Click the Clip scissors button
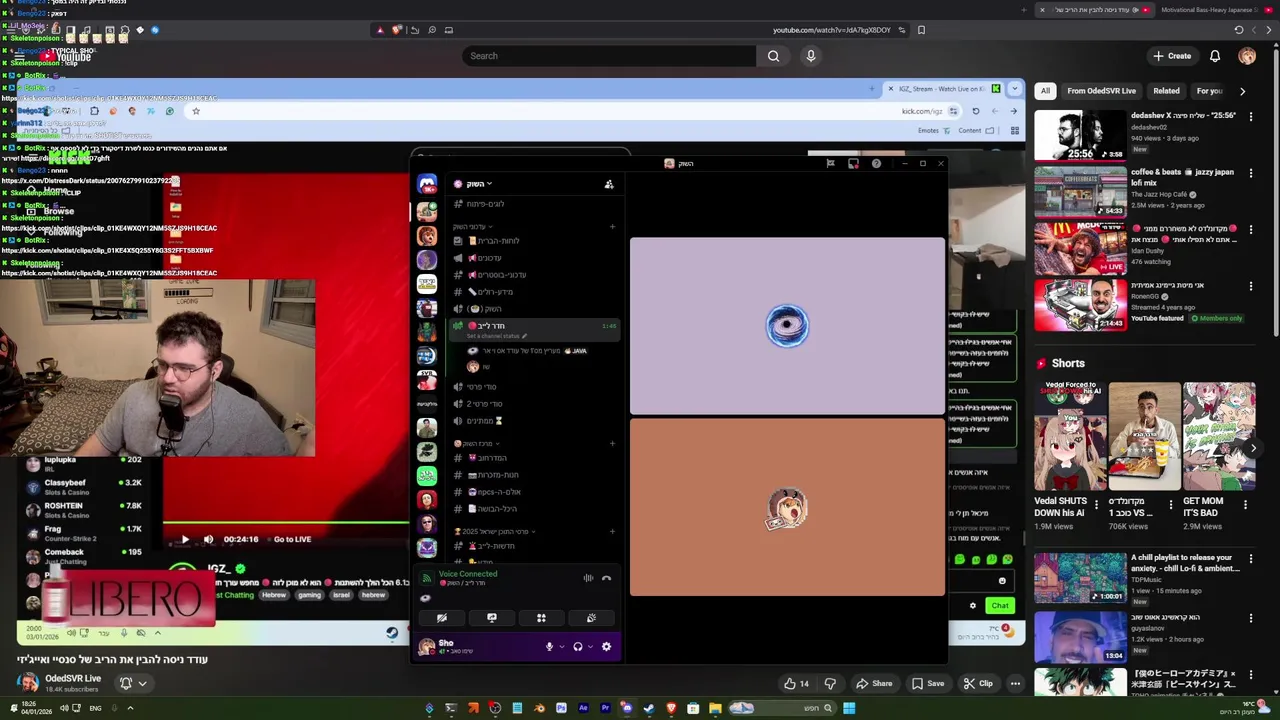 click(978, 684)
